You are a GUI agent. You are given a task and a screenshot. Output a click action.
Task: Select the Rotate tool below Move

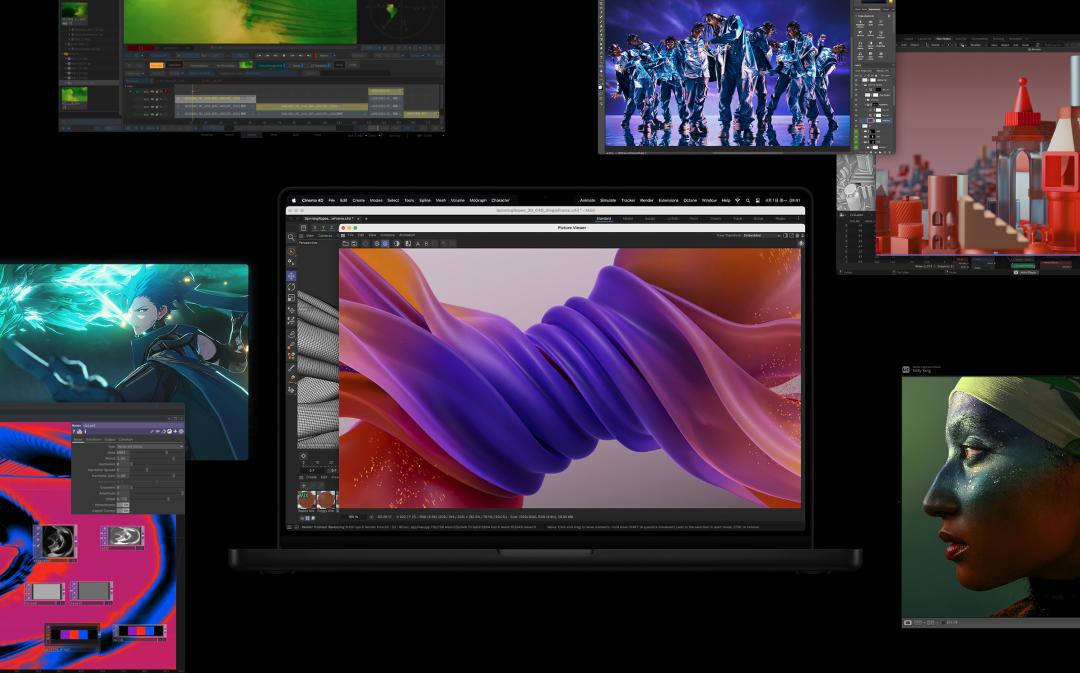click(291, 287)
